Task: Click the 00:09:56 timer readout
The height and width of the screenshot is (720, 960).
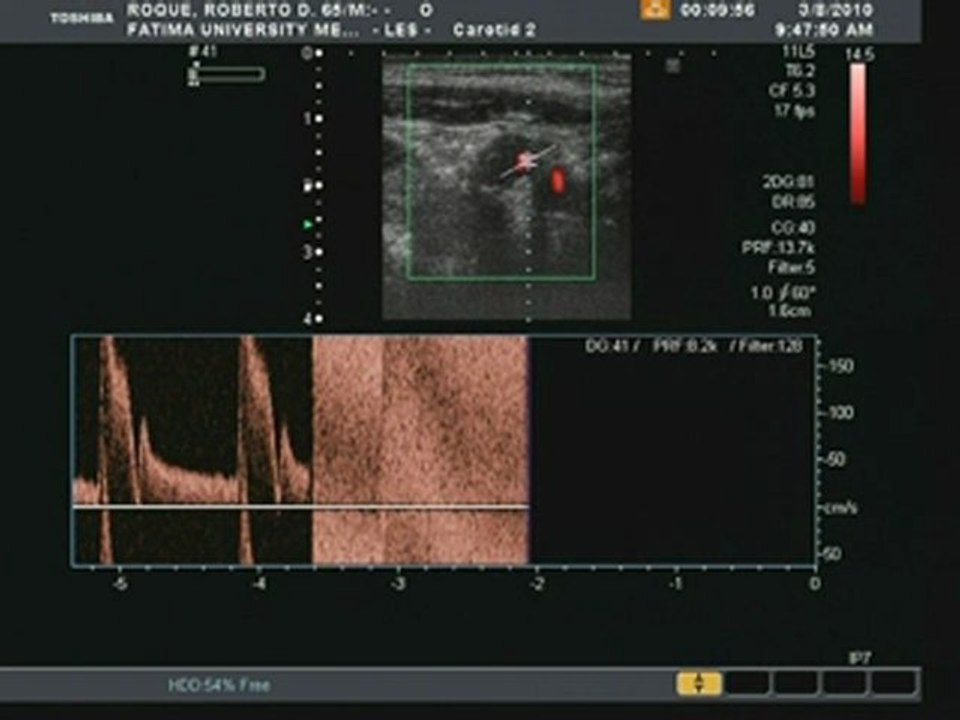Action: coord(718,10)
